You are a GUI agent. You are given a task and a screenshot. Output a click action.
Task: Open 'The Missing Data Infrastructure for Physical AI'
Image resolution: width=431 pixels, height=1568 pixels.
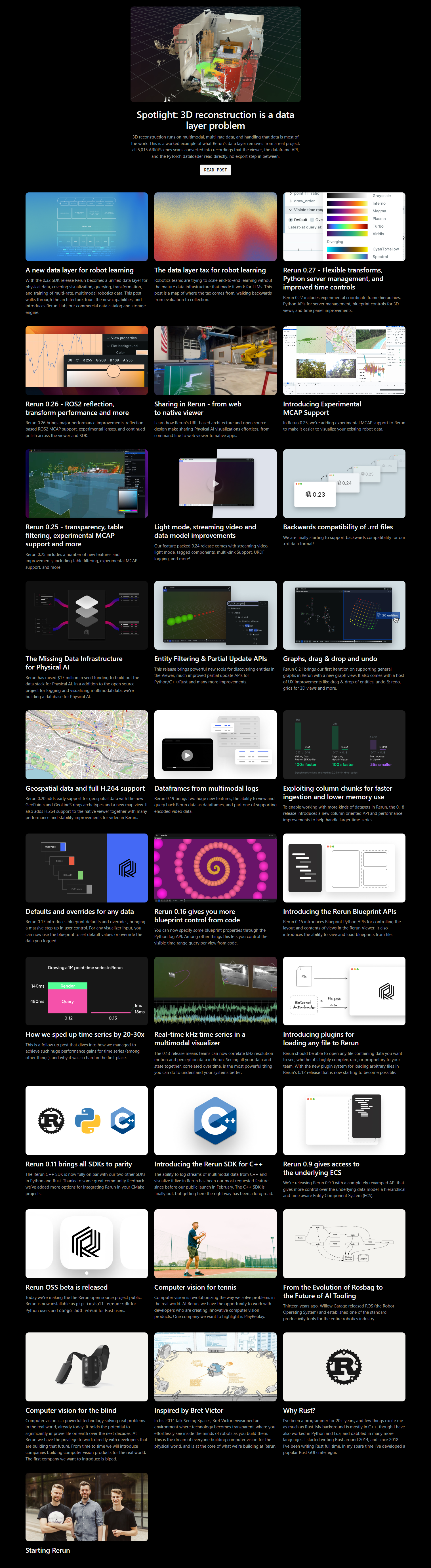tap(74, 663)
